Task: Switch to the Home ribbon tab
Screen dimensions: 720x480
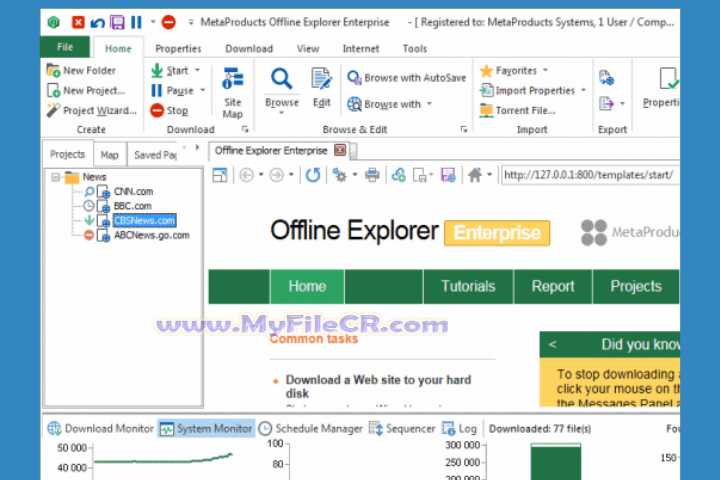Action: (x=118, y=48)
